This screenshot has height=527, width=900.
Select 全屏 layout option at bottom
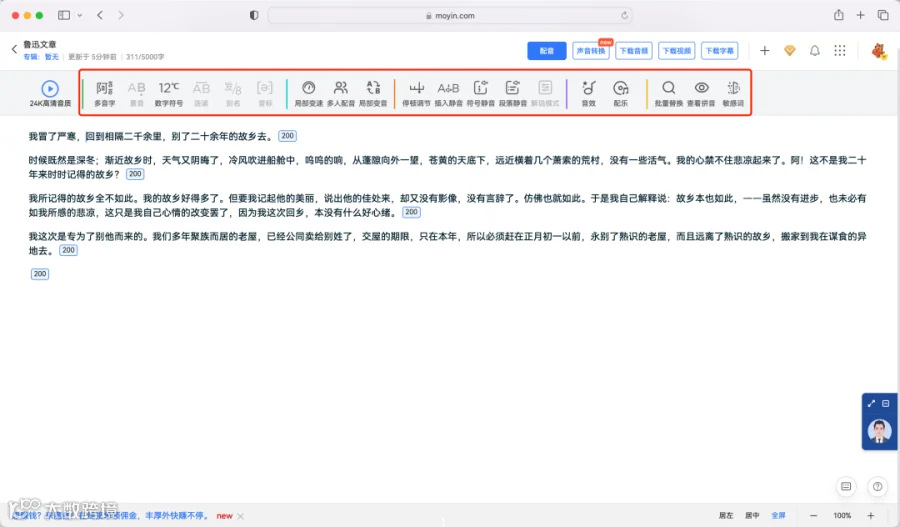(x=778, y=516)
